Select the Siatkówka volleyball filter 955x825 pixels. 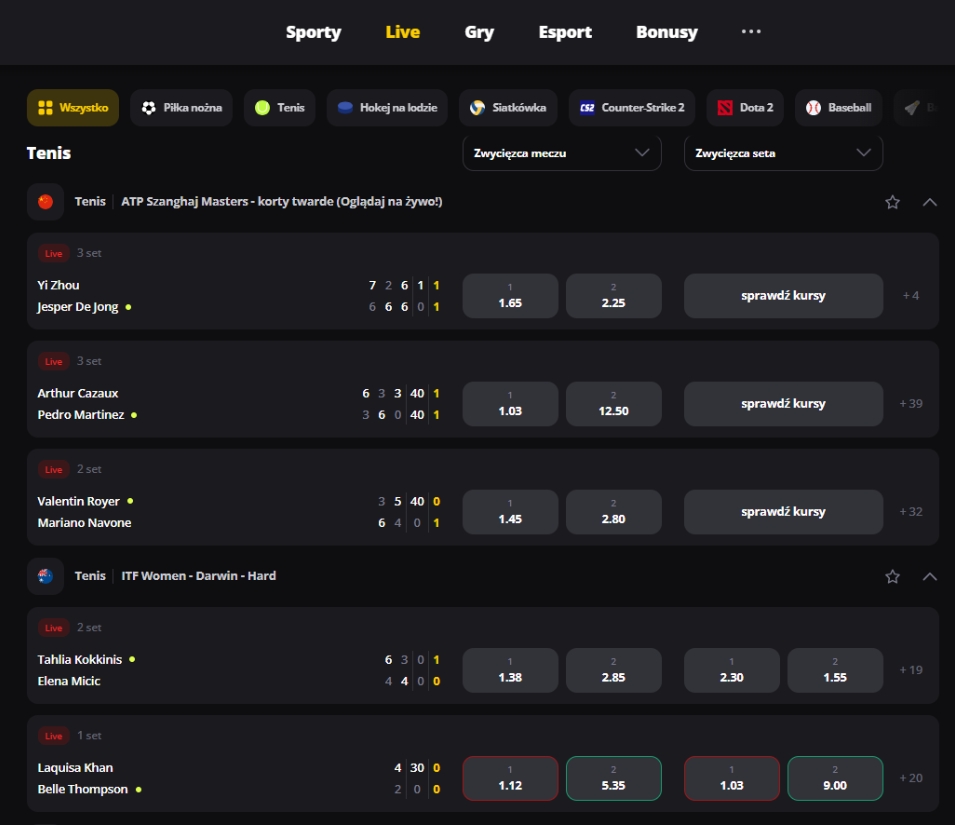click(508, 108)
